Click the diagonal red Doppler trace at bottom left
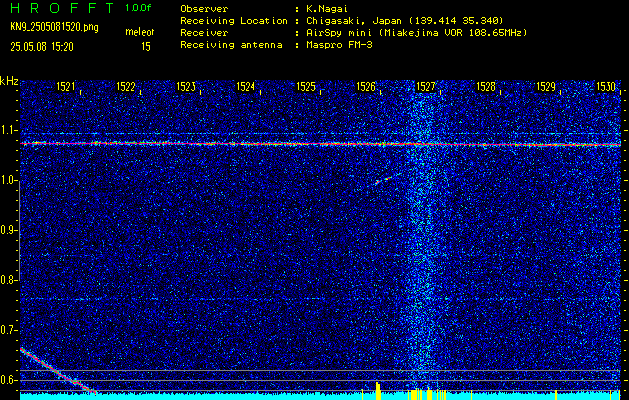The height and width of the screenshot is (400, 629). tap(58, 371)
